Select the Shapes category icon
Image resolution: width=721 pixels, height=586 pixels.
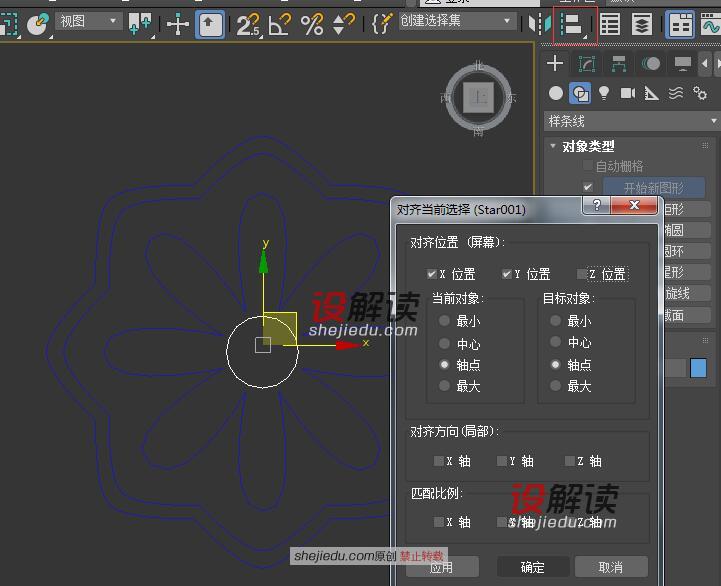[579, 93]
